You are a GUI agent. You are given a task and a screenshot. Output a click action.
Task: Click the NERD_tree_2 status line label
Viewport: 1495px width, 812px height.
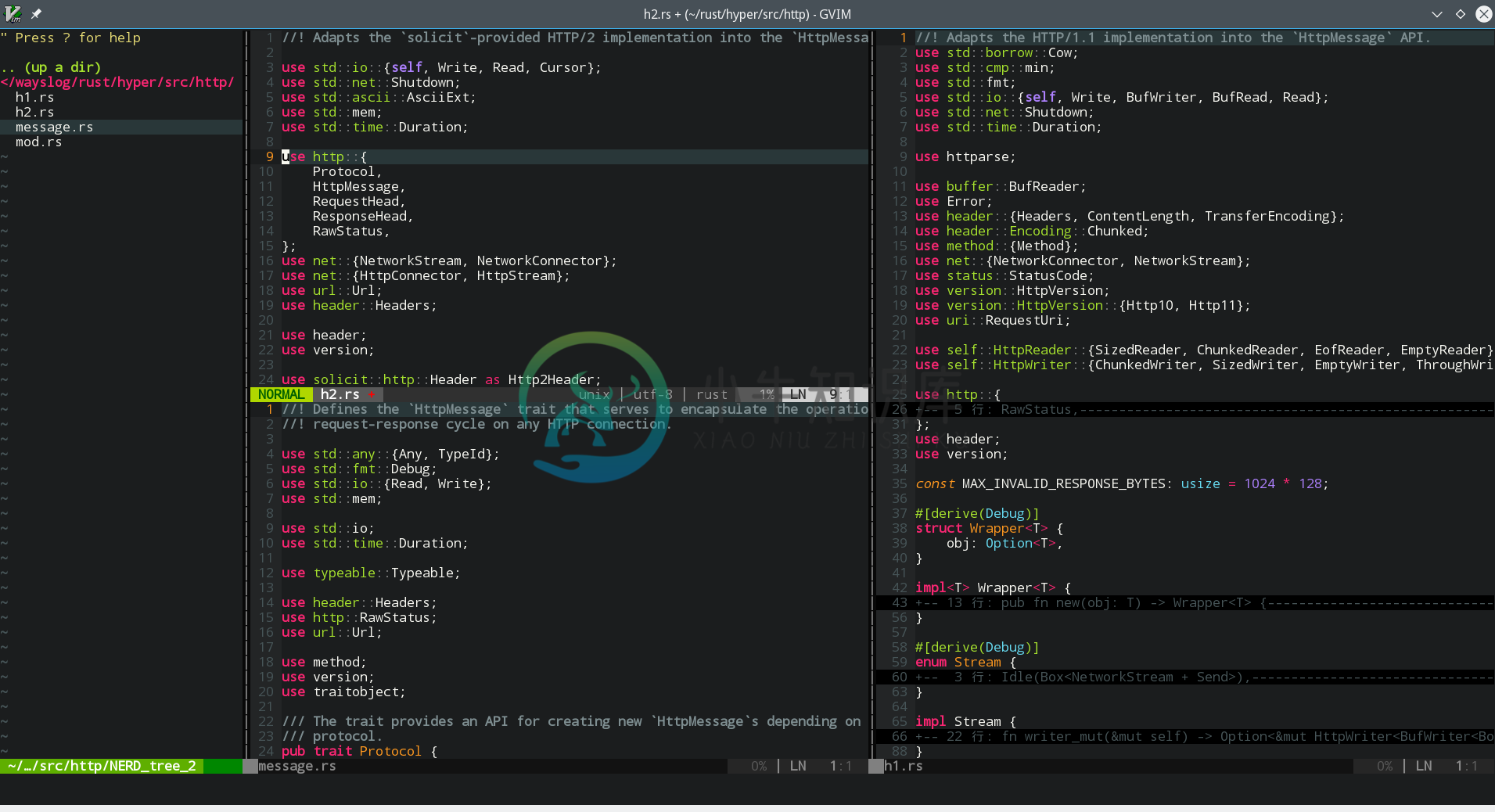coord(102,766)
